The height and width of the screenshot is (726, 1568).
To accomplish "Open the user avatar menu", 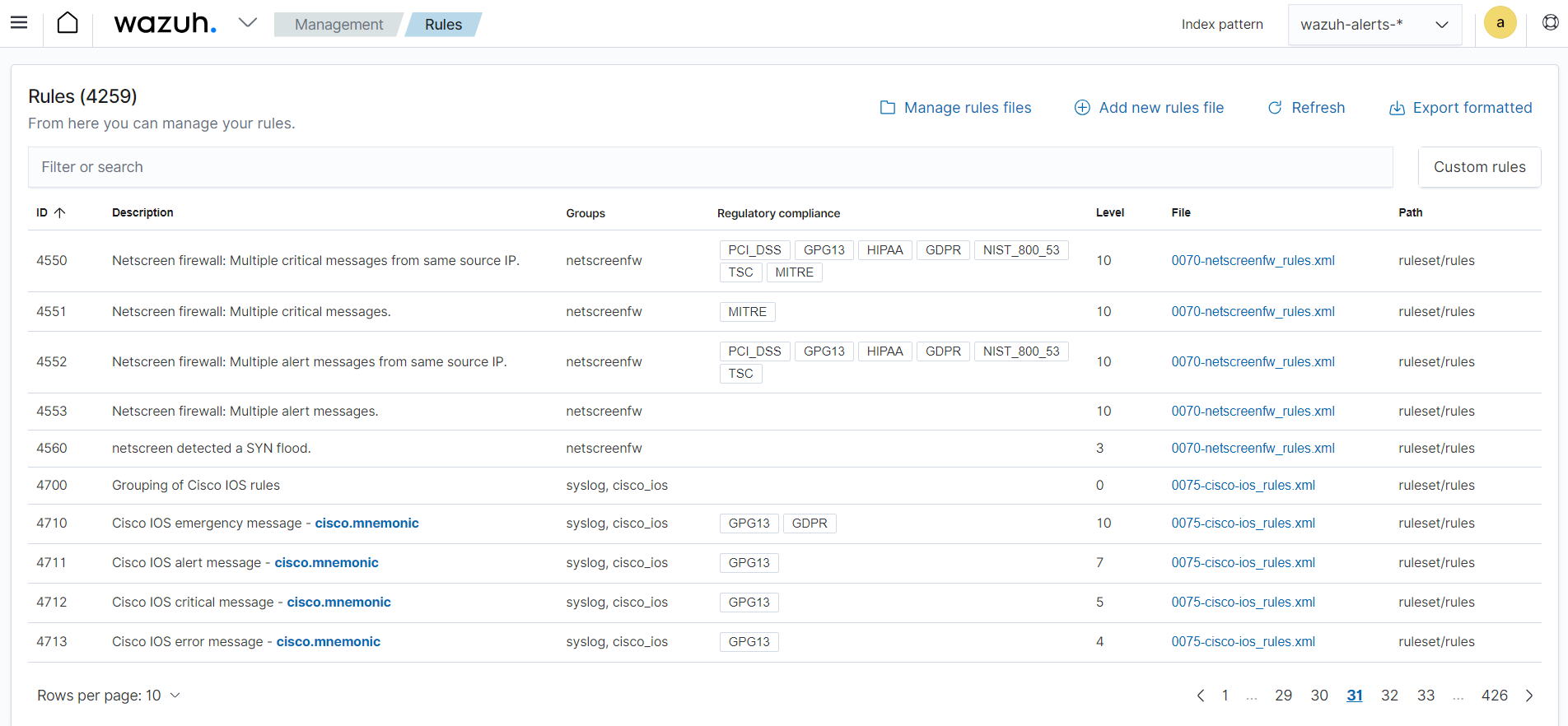I will tap(1500, 23).
